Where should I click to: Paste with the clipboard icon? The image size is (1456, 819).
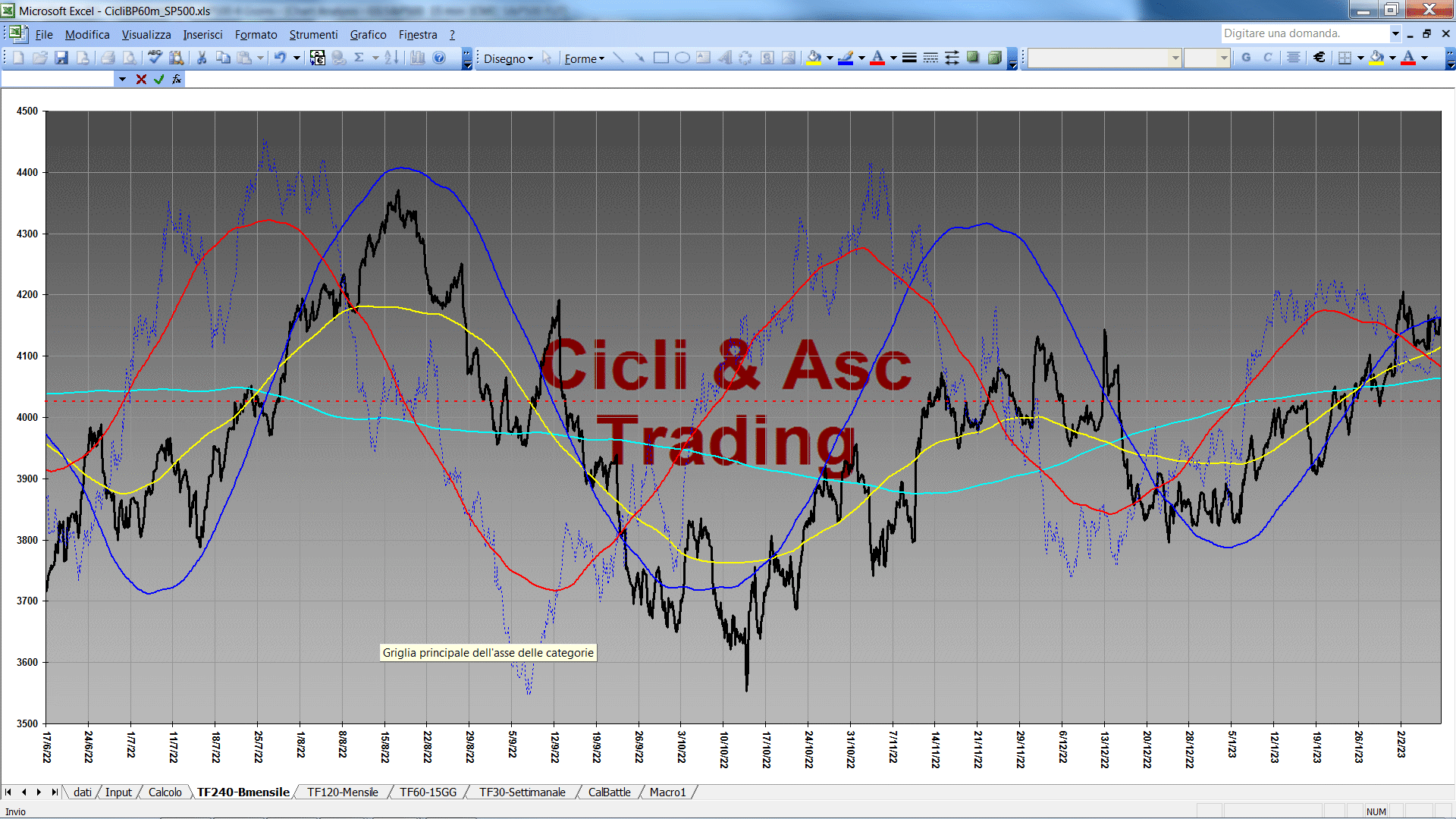point(244,58)
